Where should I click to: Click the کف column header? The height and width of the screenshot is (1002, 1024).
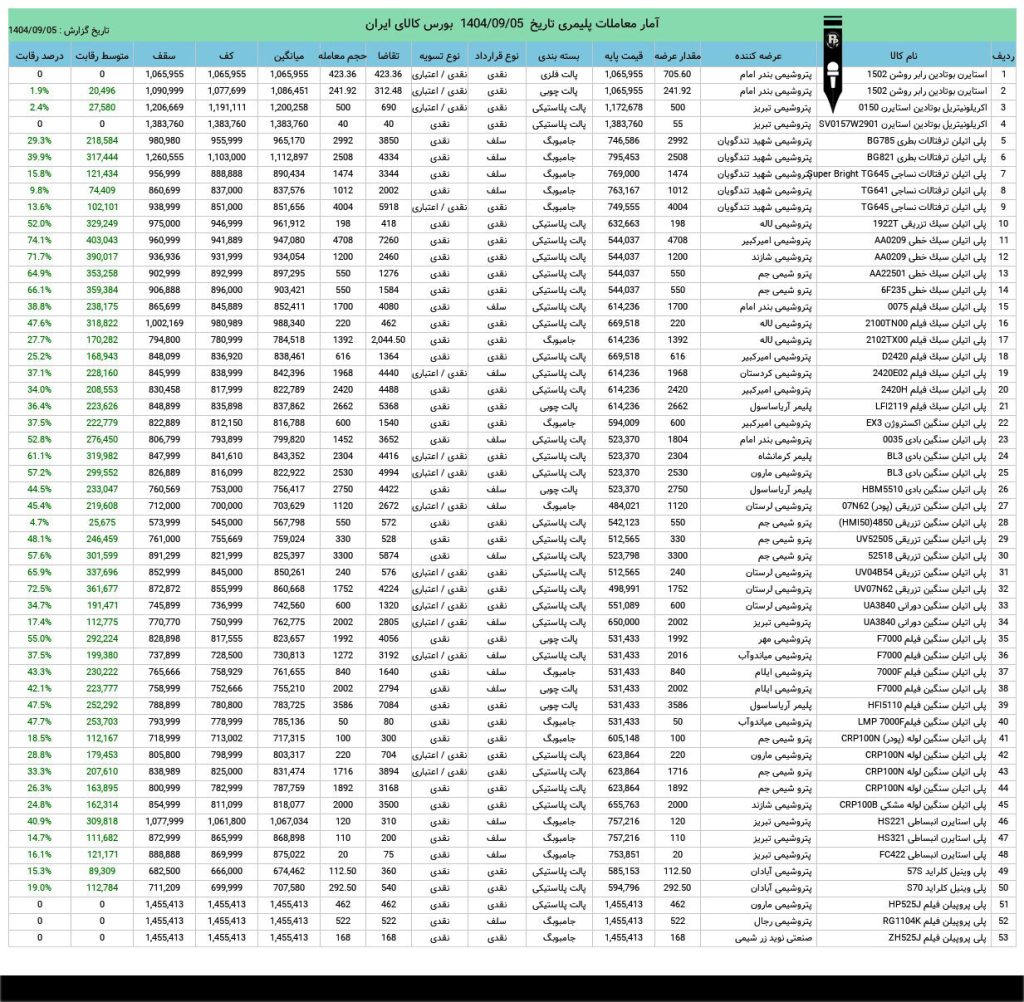coord(227,56)
